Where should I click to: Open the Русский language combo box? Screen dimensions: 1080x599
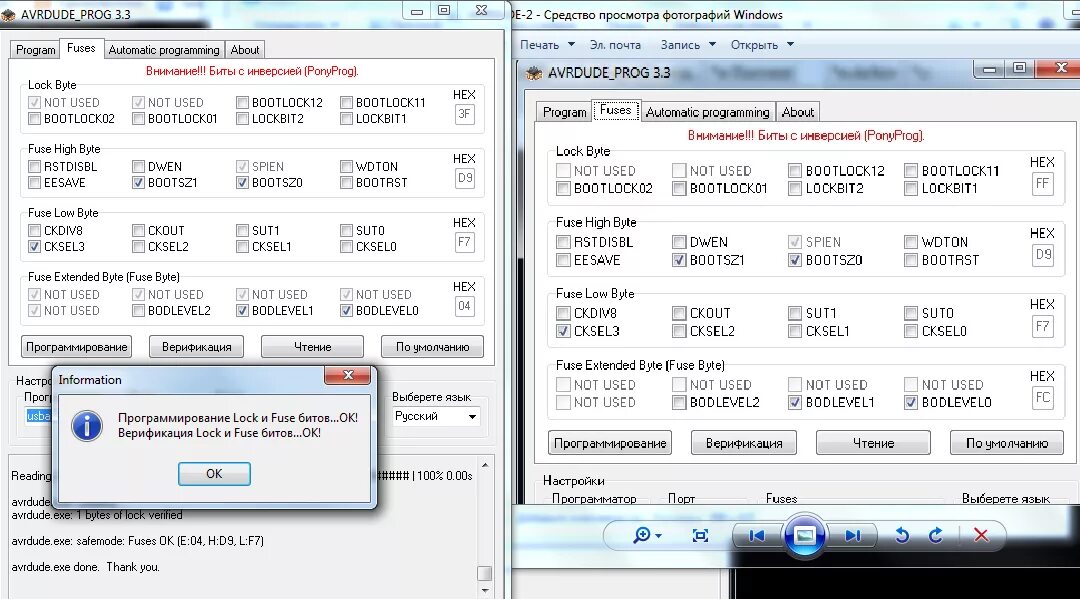[436, 417]
